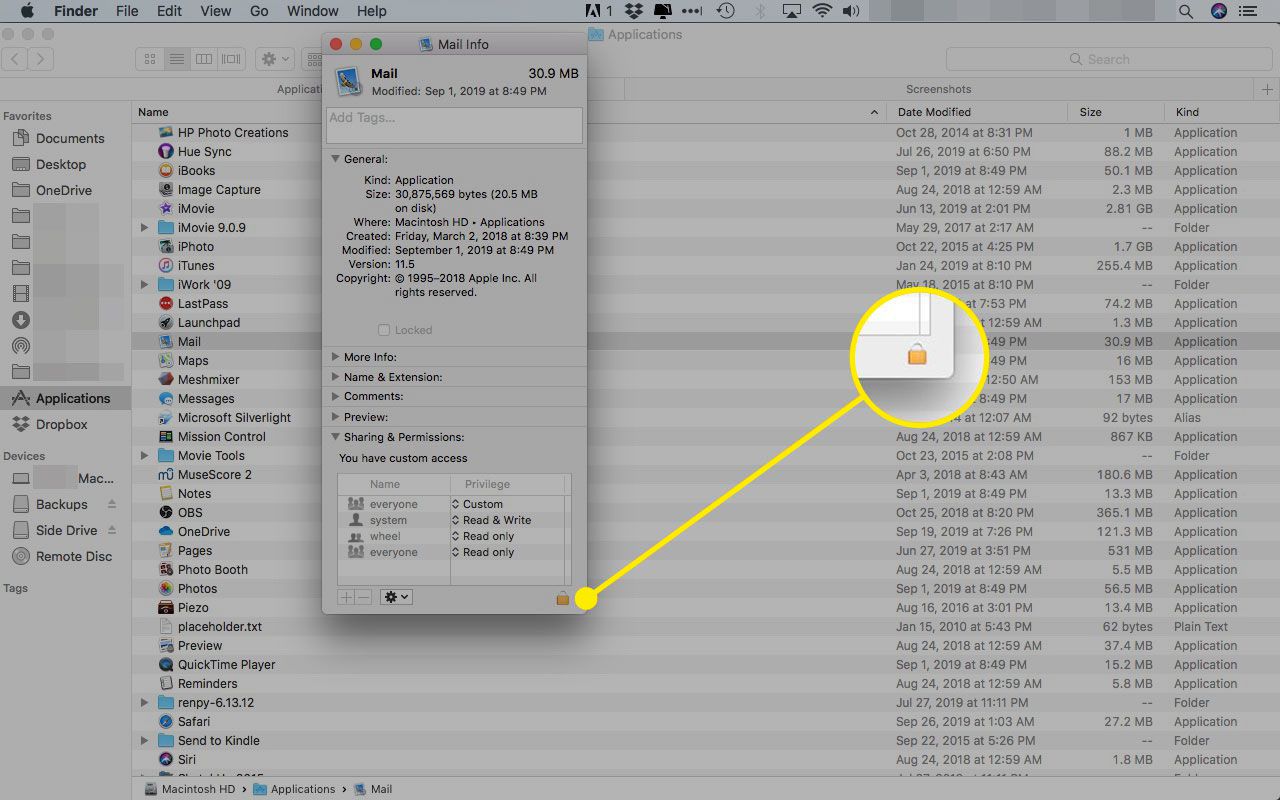This screenshot has height=800, width=1280.
Task: Select the Piezo app icon
Action: click(166, 608)
